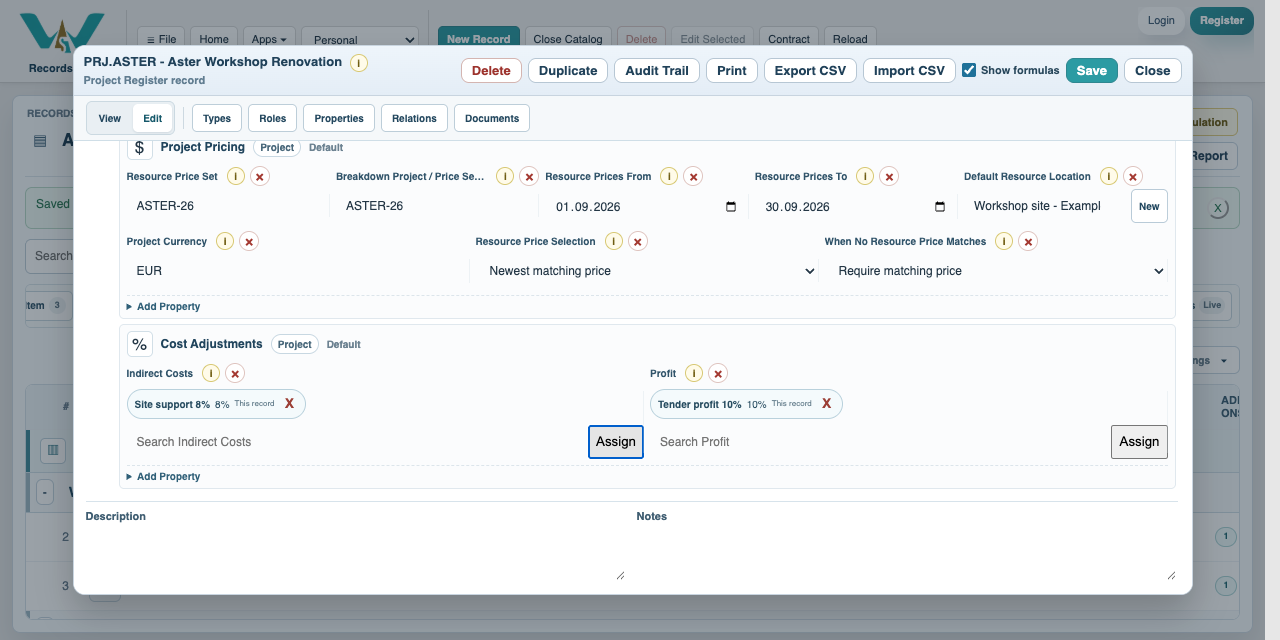
Task: Save the record
Action: (1092, 71)
